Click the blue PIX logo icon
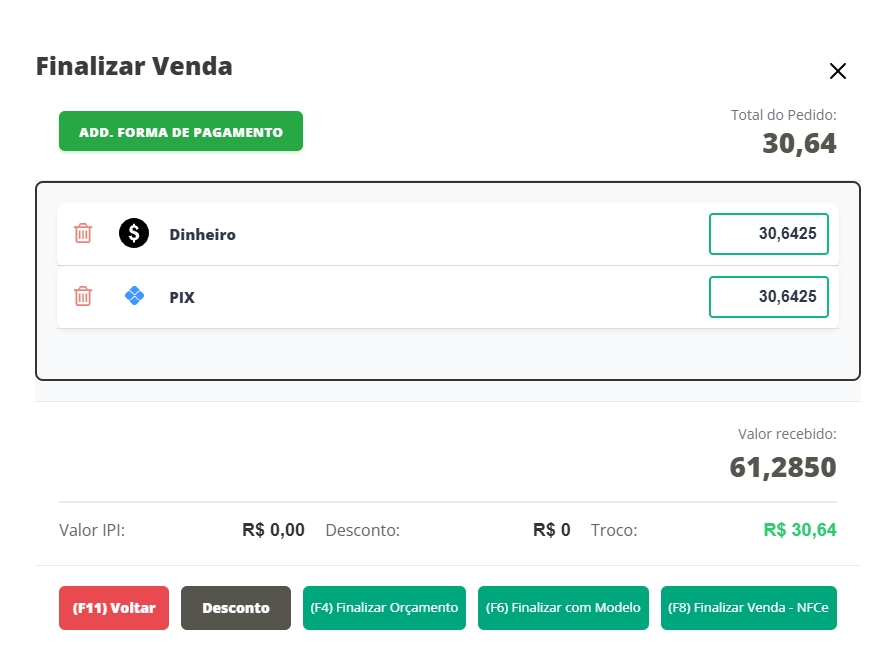The width and height of the screenshot is (888, 668). (134, 296)
